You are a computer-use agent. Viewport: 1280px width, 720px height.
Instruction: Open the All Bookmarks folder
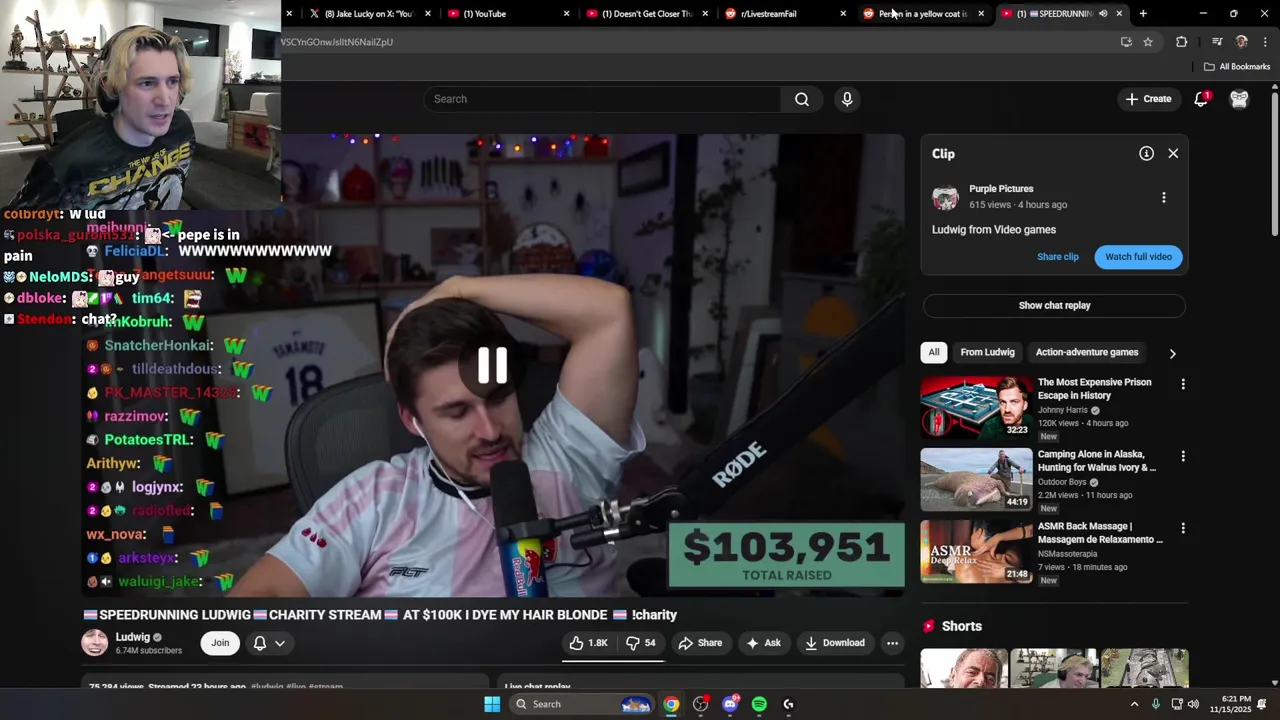(1237, 67)
